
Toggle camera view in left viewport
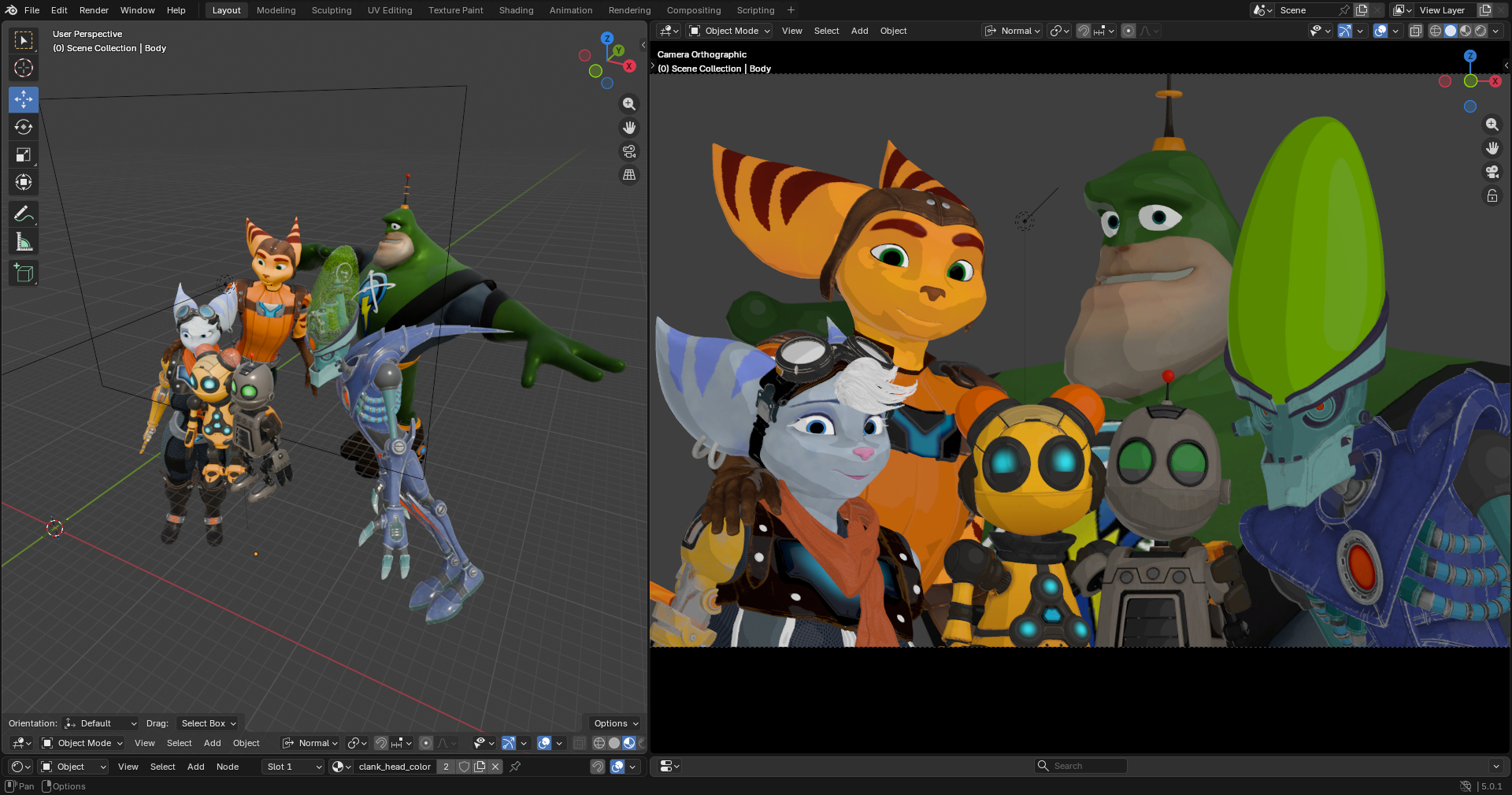coord(628,151)
